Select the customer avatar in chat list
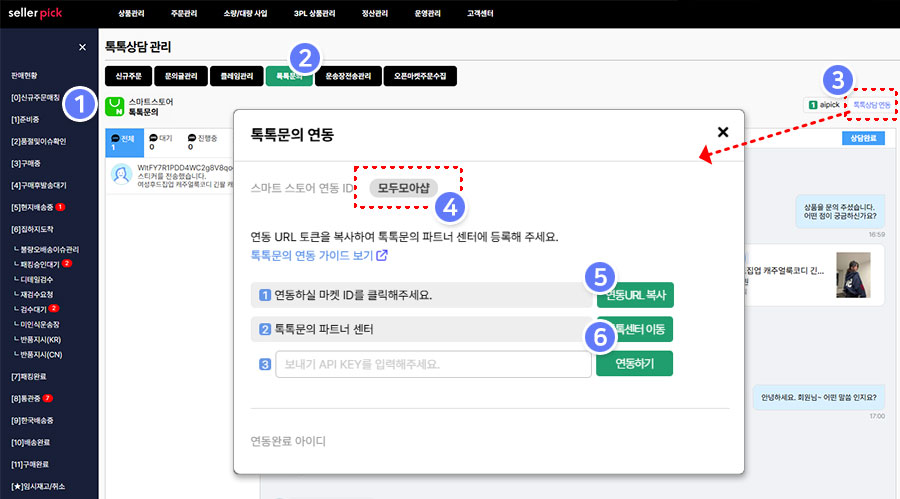 (121, 174)
